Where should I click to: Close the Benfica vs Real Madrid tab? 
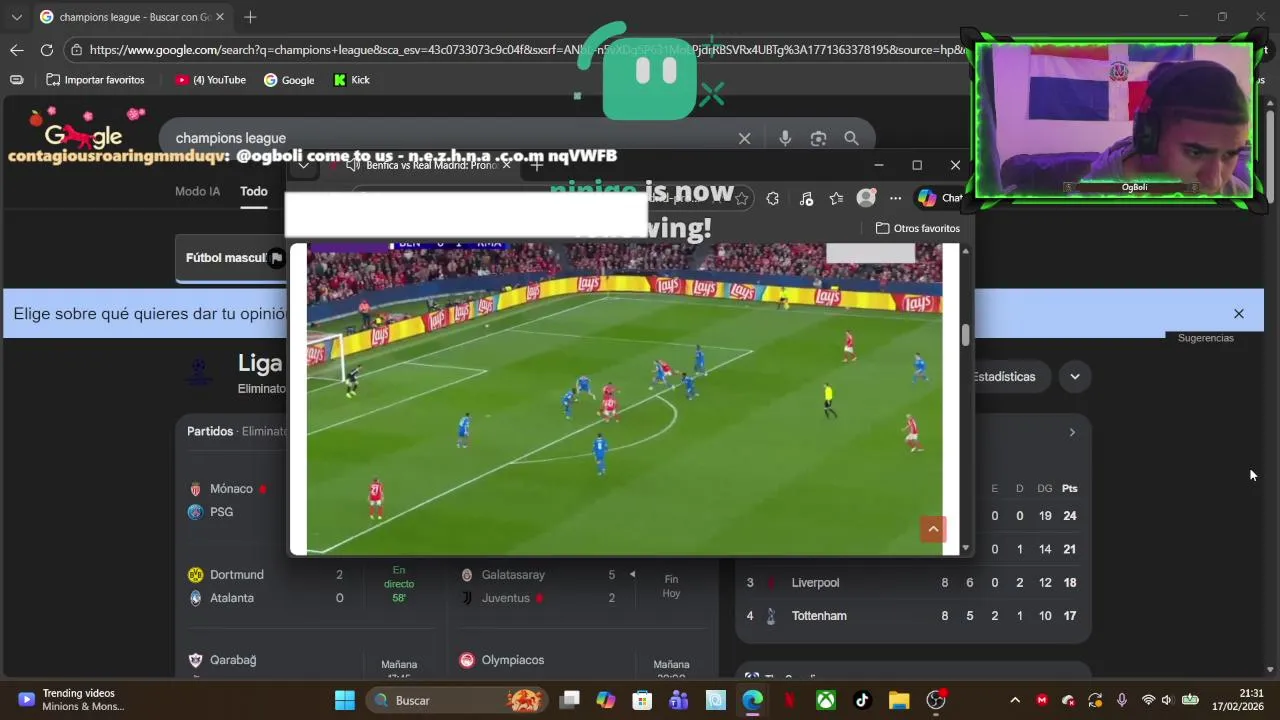point(506,165)
